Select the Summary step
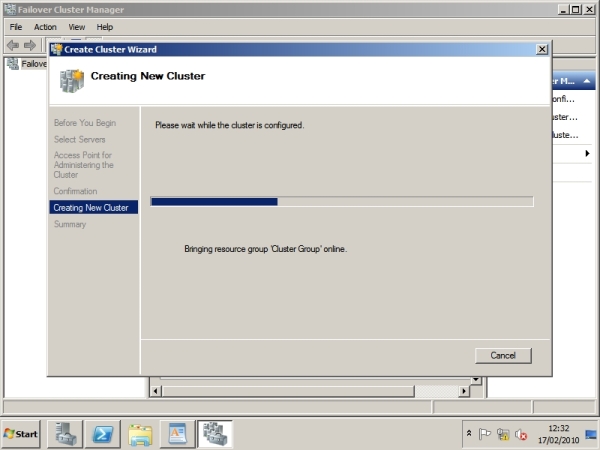600x450 pixels. 70,224
